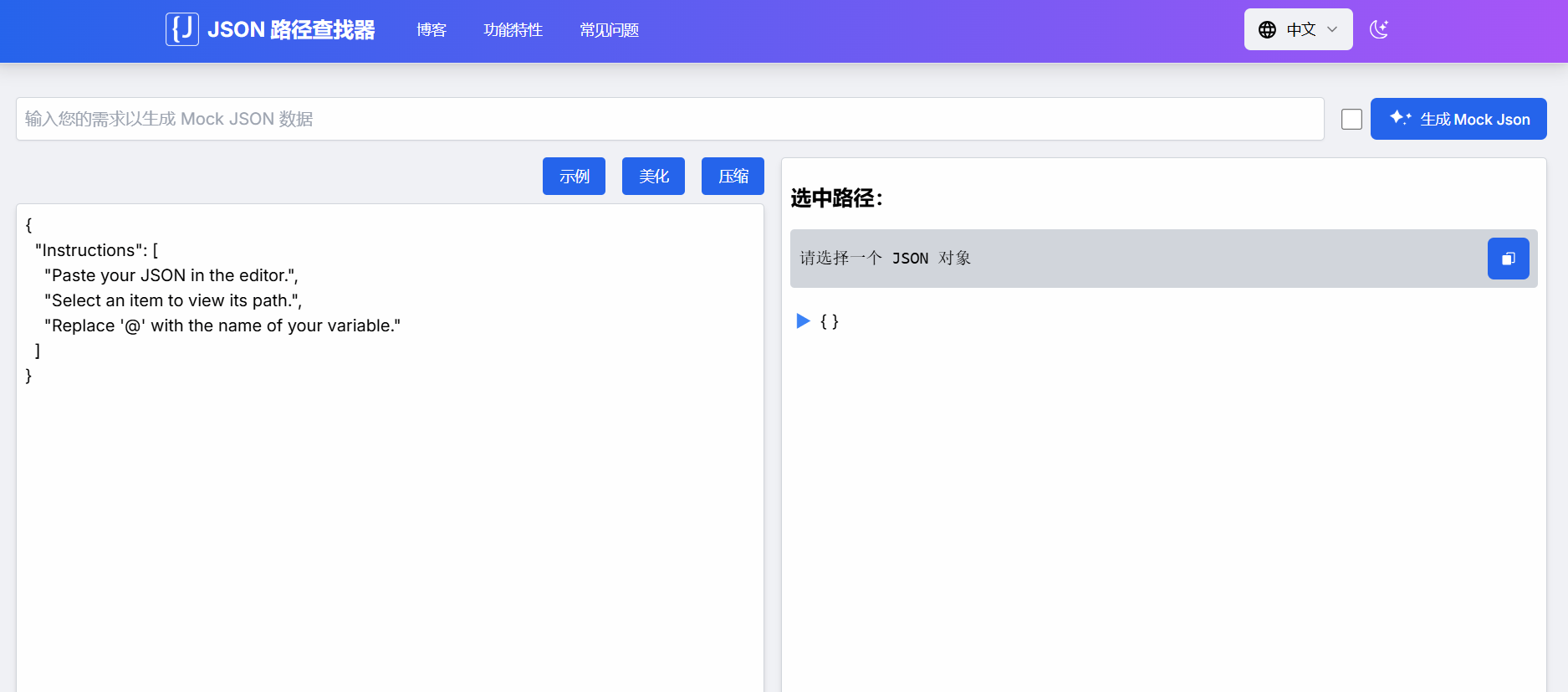Tick the checkbox next to 生成 Mock Json
This screenshot has width=1568, height=692.
(1351, 119)
